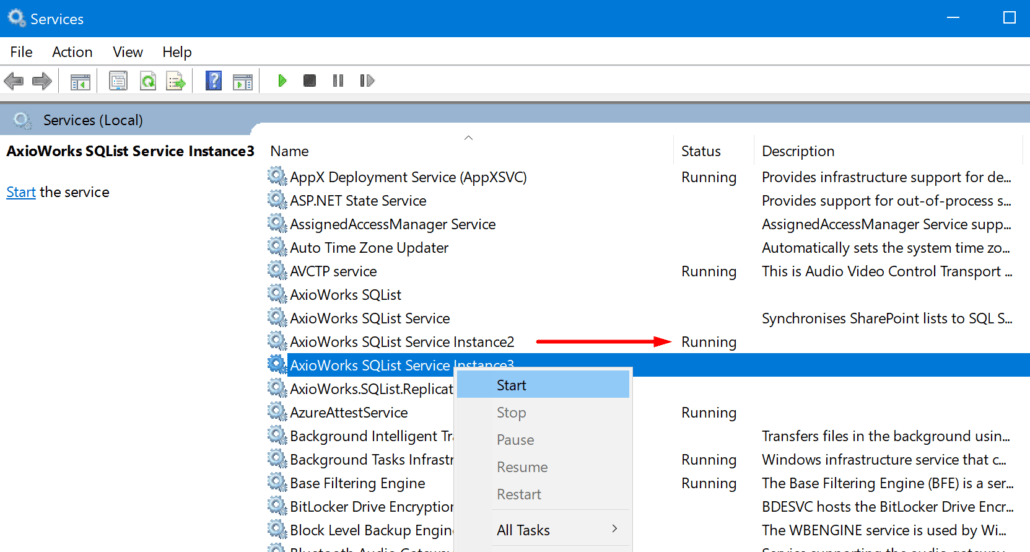Click gear icon of Block Level Backup Engine

[x=277, y=530]
